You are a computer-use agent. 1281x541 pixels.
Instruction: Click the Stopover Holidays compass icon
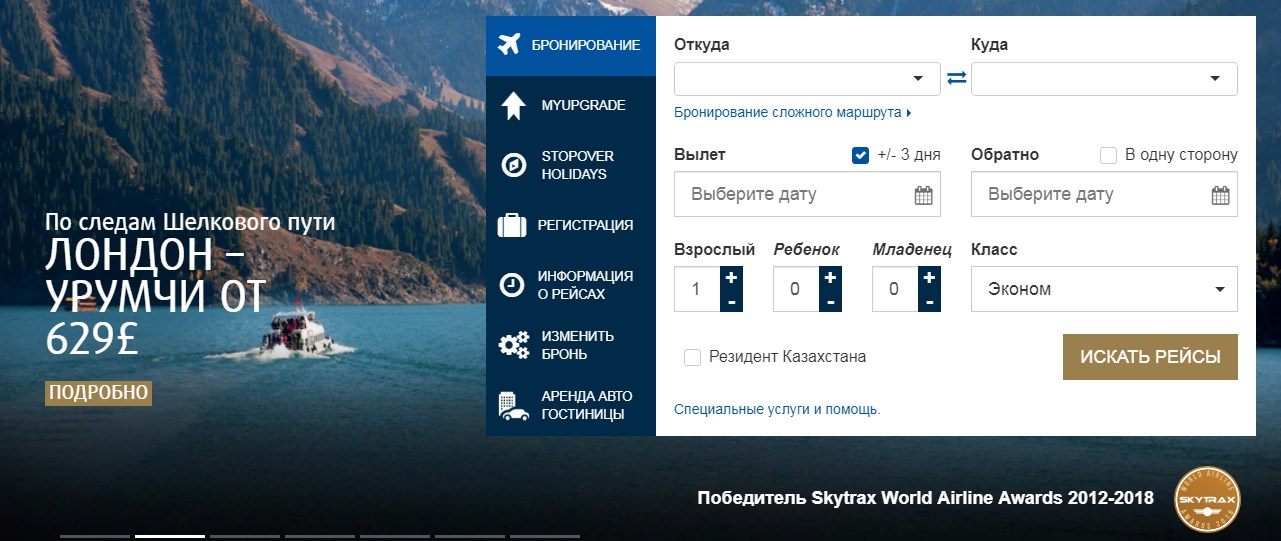(513, 165)
